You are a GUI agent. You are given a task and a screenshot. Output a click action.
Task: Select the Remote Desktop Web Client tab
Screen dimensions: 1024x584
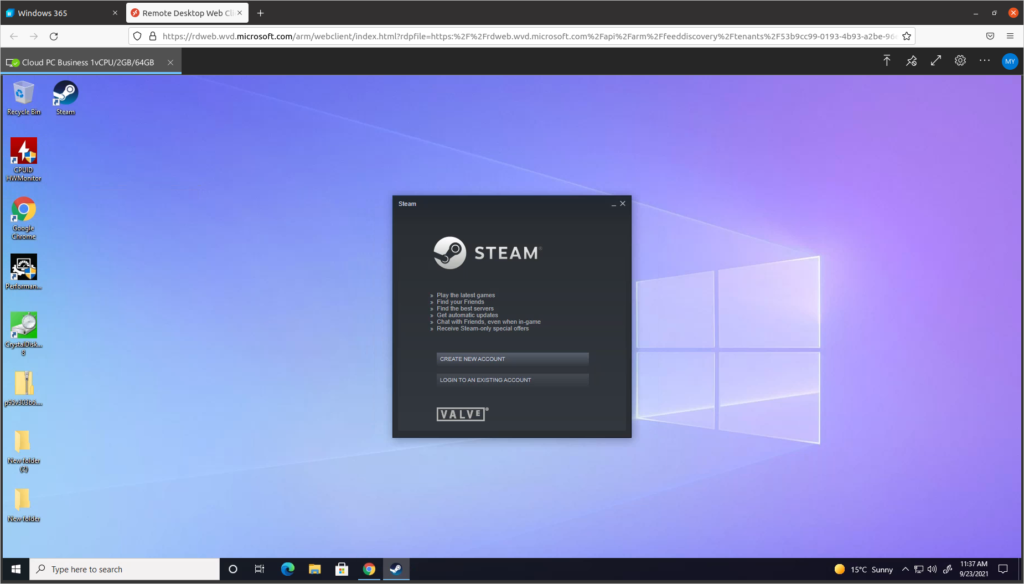click(x=187, y=13)
